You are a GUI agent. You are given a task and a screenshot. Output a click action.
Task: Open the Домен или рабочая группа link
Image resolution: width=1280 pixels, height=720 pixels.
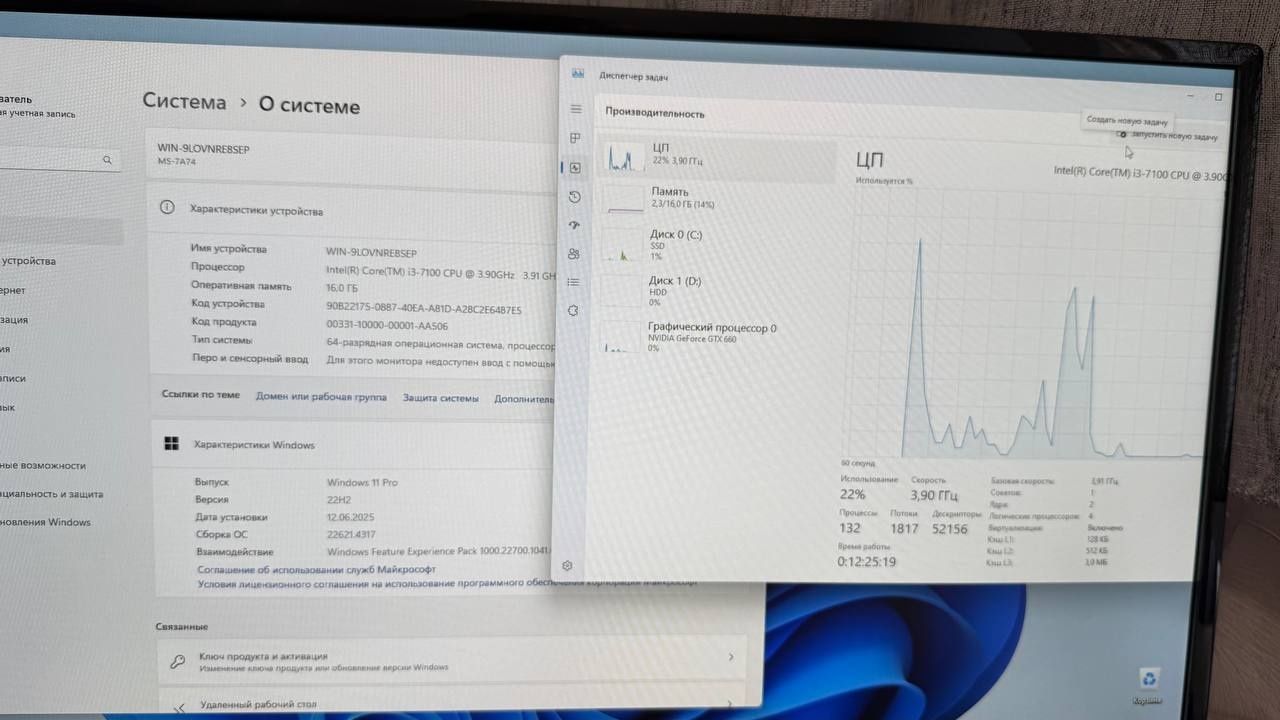point(321,397)
